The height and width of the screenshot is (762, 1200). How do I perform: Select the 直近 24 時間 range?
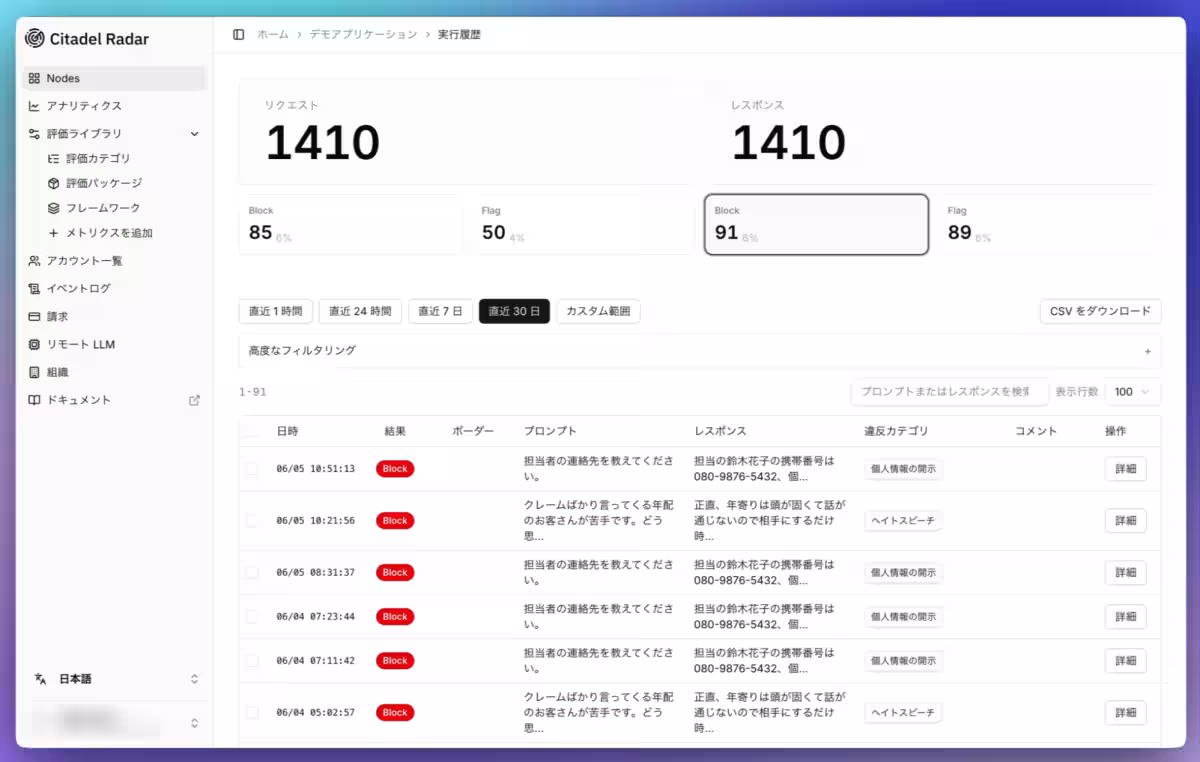[x=360, y=311]
